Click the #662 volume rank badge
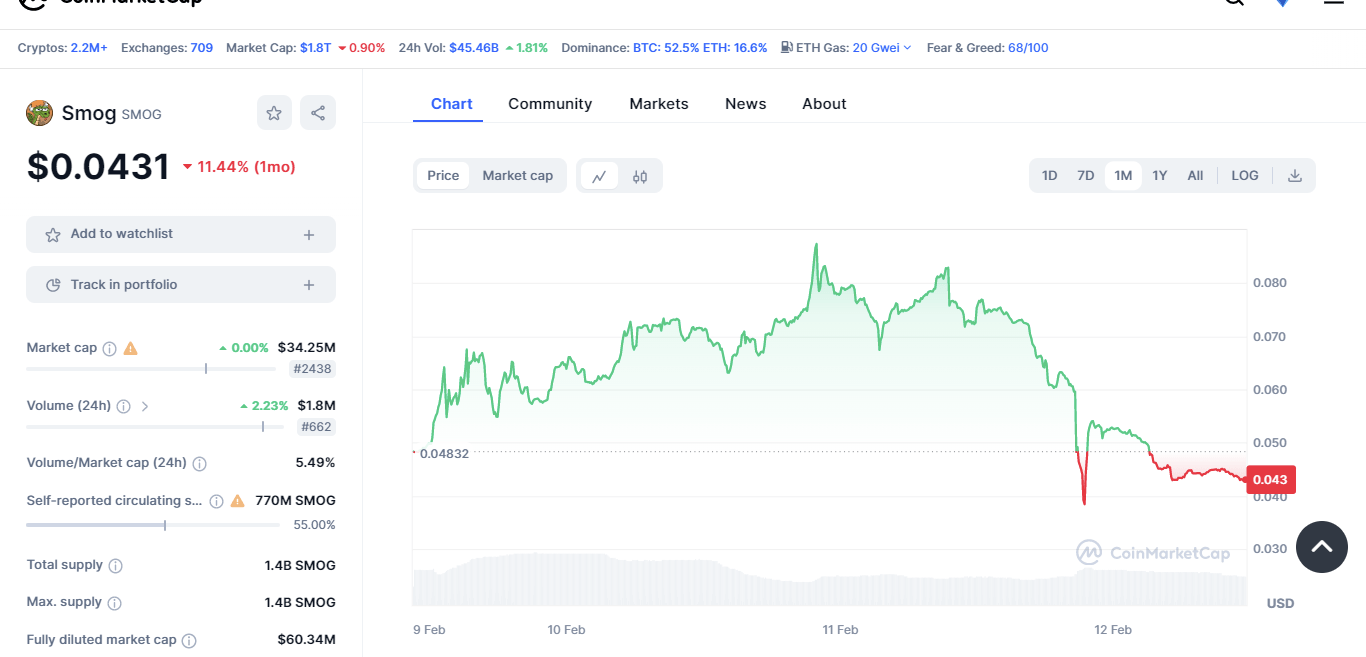Image resolution: width=1366 pixels, height=657 pixels. 316,427
